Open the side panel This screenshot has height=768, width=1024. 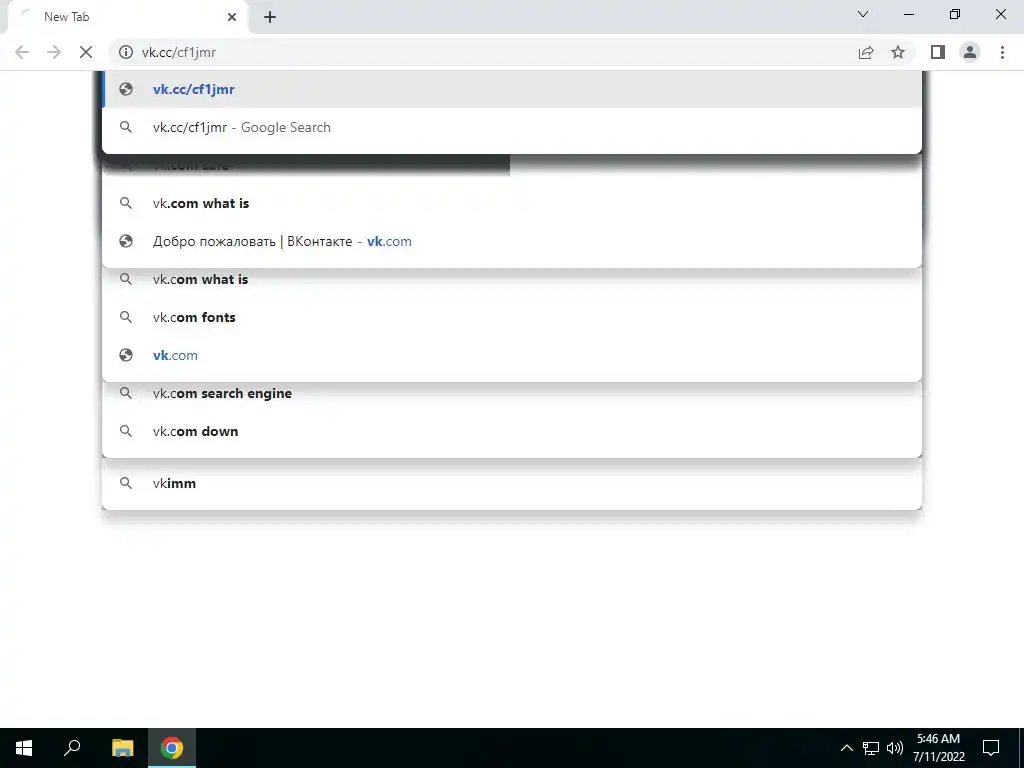(938, 52)
